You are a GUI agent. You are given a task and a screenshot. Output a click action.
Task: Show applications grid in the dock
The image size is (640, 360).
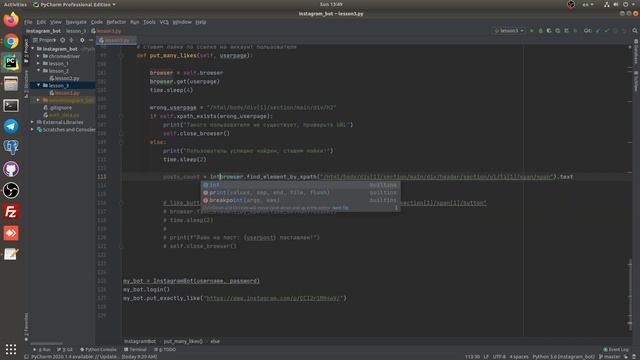(x=11, y=349)
